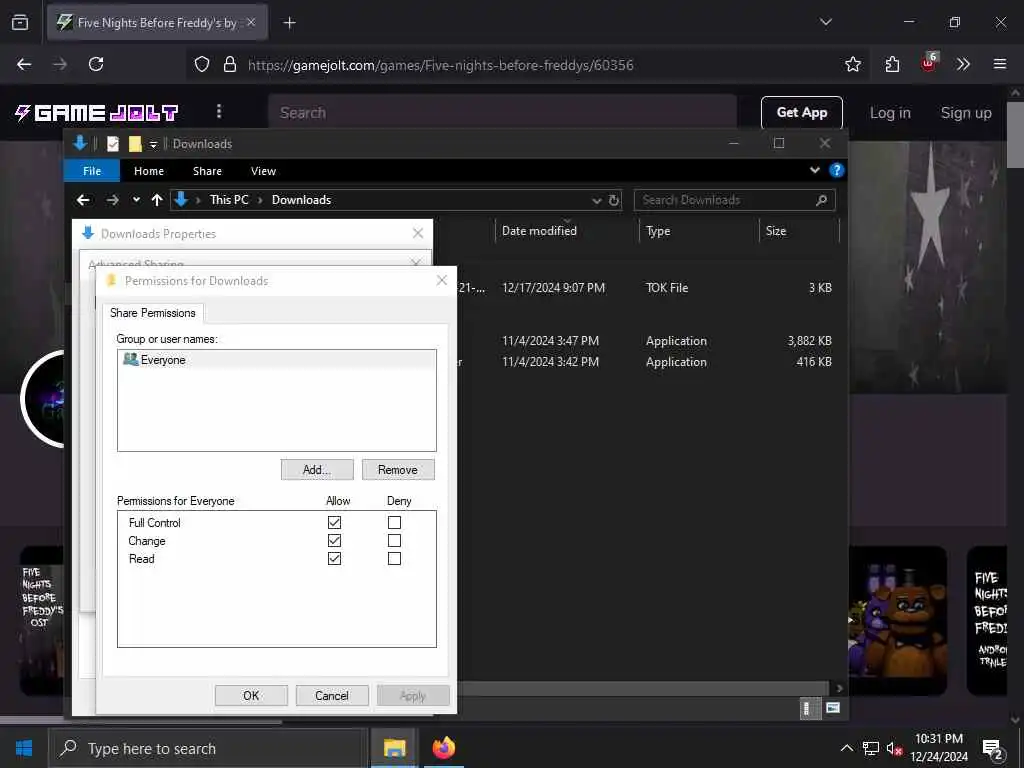Image resolution: width=1024 pixels, height=768 pixels.
Task: Open the Share ribbon tab
Action: click(x=207, y=171)
